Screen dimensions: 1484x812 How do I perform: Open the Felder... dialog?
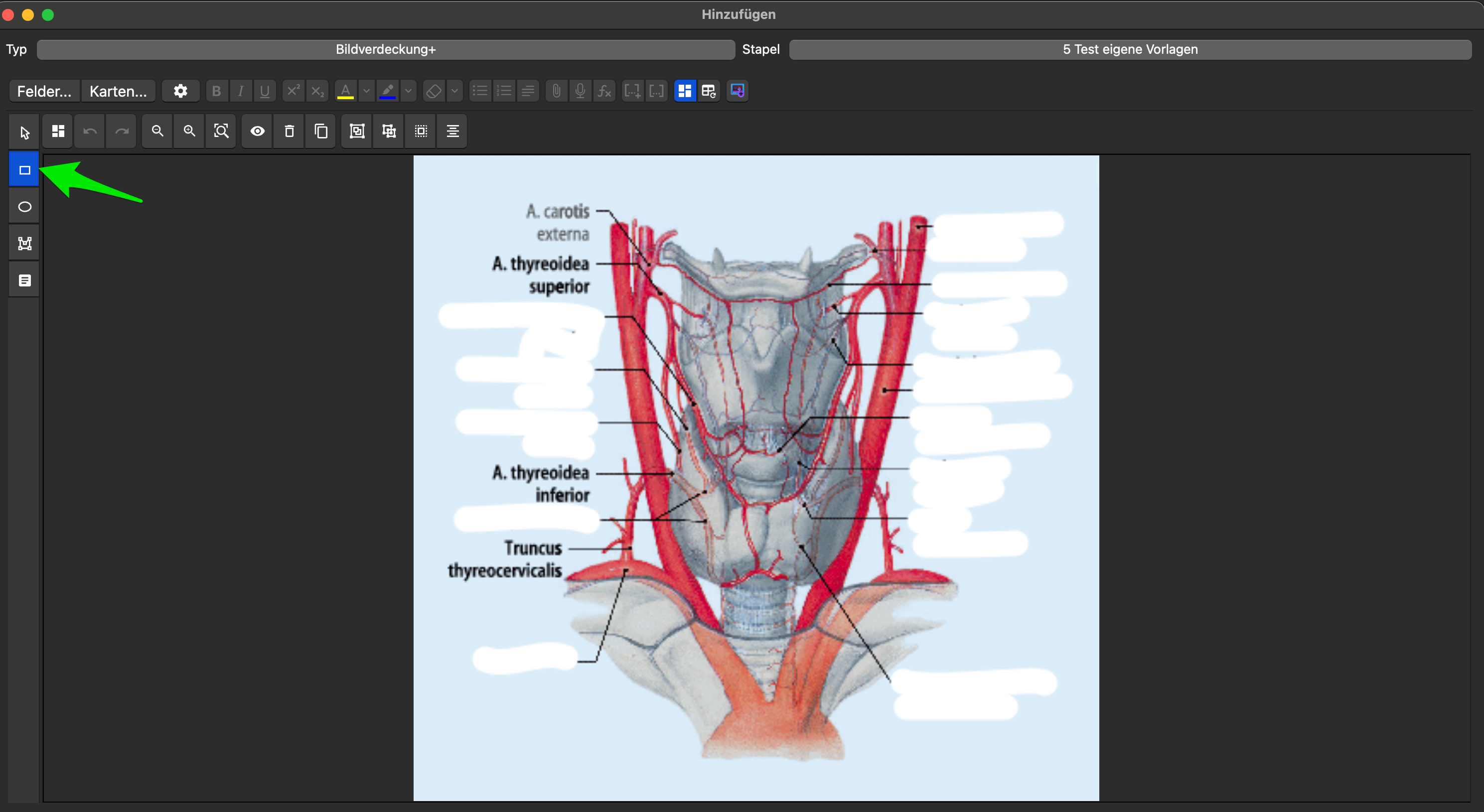pyautogui.click(x=44, y=91)
